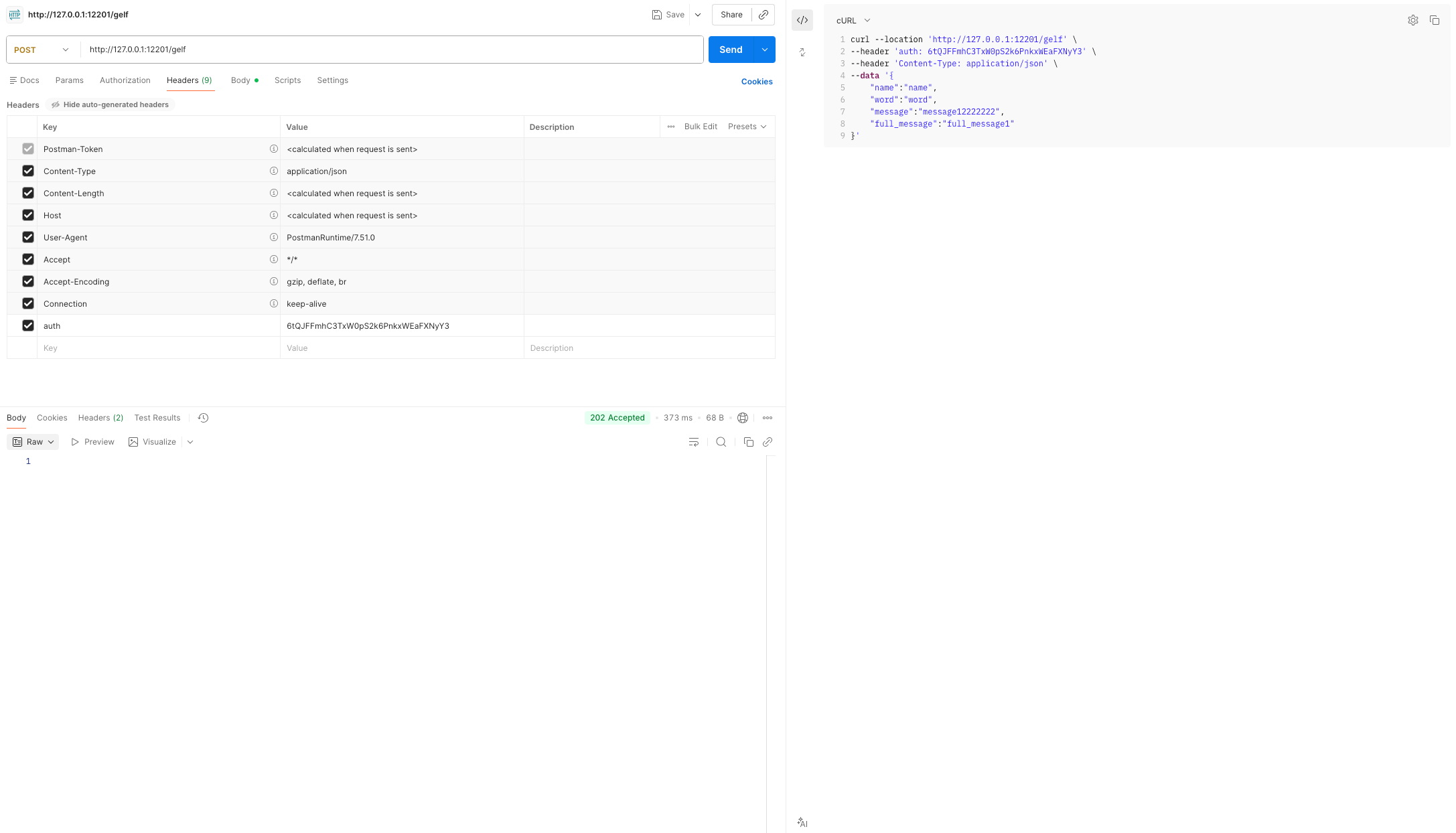The width and height of the screenshot is (1456, 833).
Task: Disable the Content-Type header checkbox
Action: click(x=28, y=171)
